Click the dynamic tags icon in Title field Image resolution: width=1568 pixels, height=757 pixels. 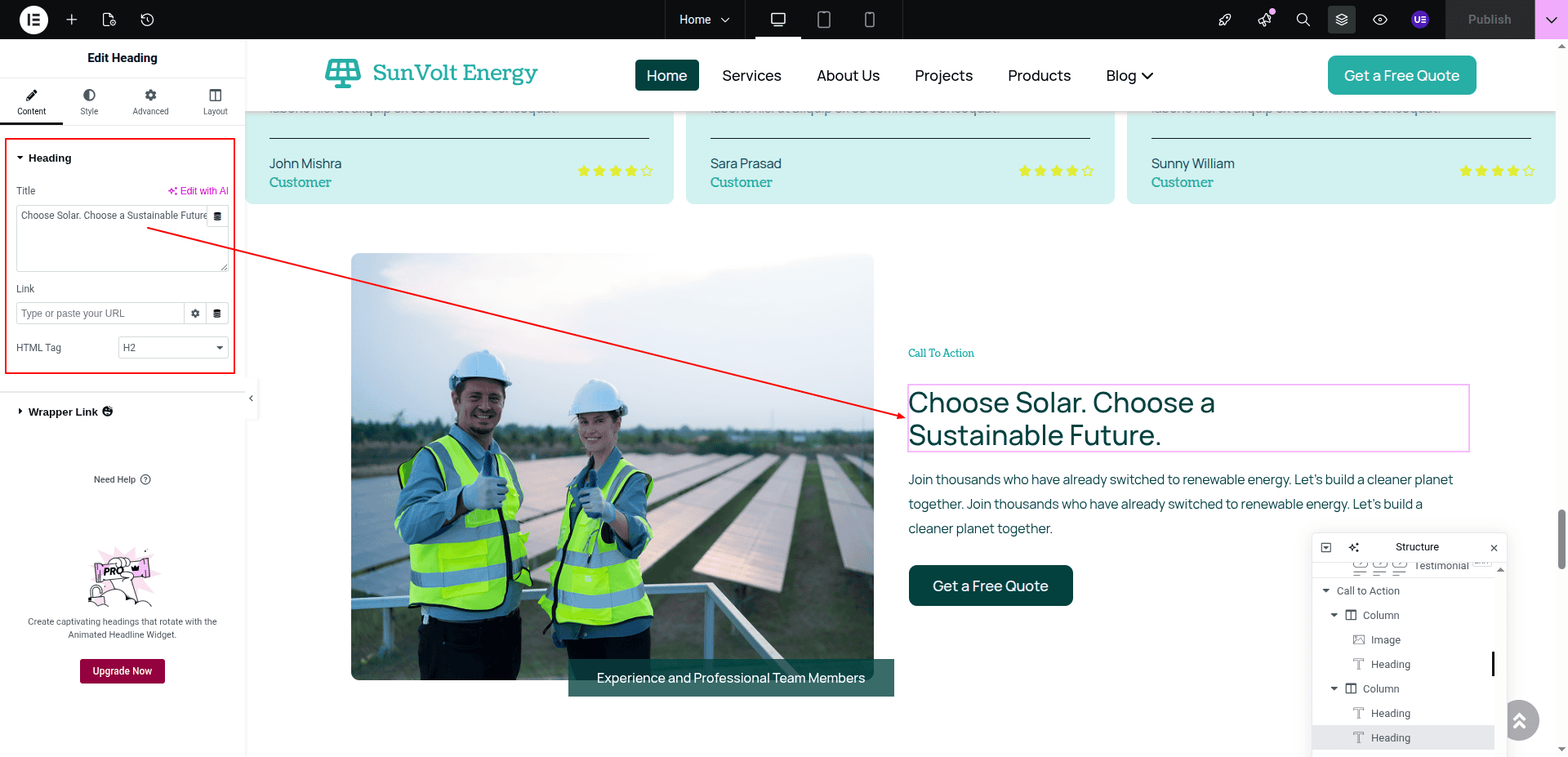tap(217, 216)
